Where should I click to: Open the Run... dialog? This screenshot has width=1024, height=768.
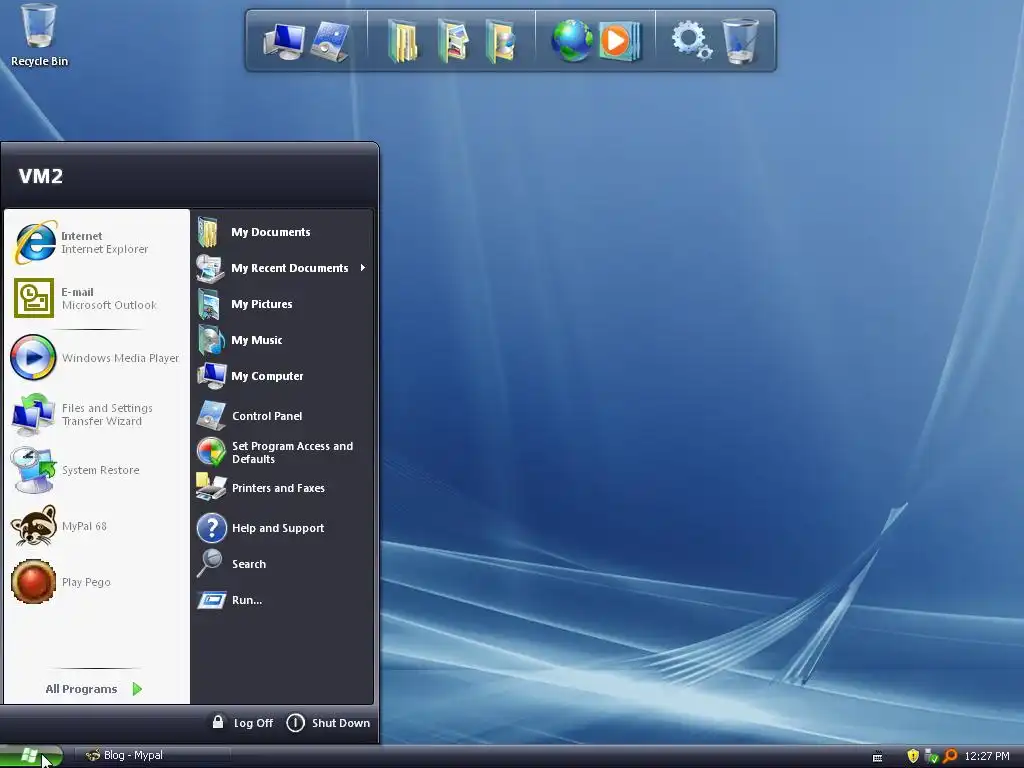[283, 600]
